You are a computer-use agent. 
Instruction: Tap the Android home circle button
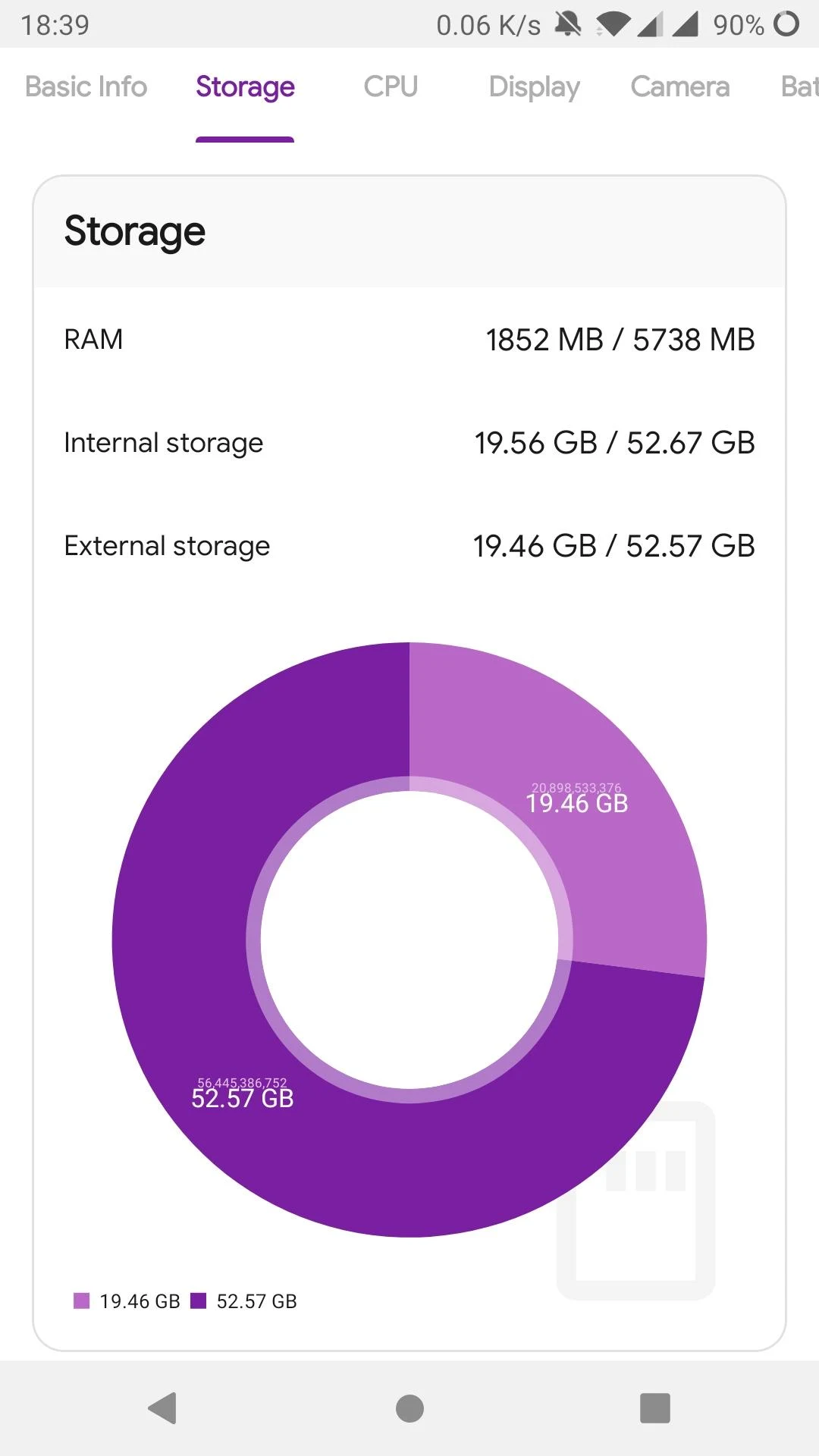click(409, 1408)
